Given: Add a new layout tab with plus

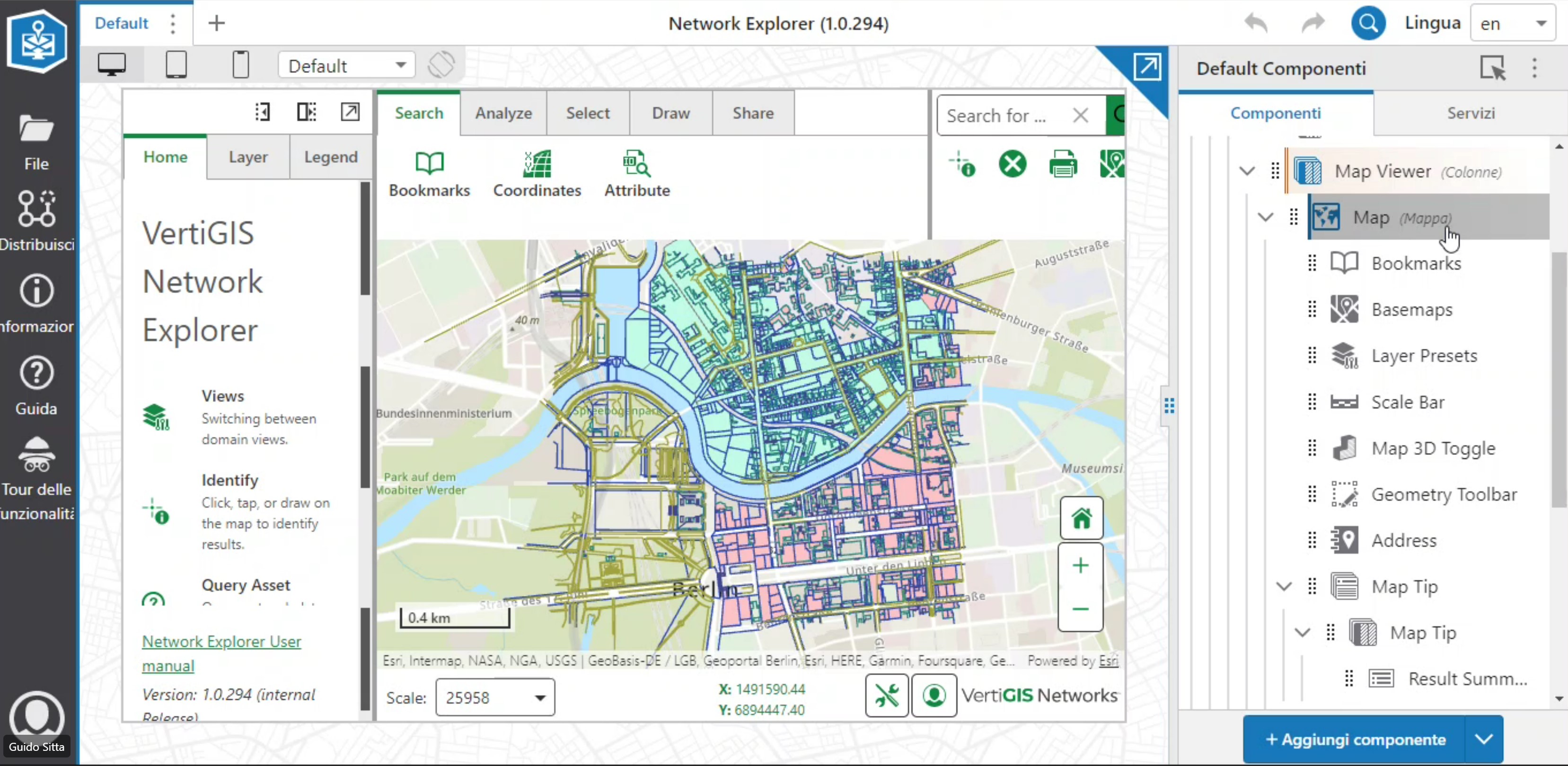Looking at the screenshot, I should pyautogui.click(x=216, y=23).
